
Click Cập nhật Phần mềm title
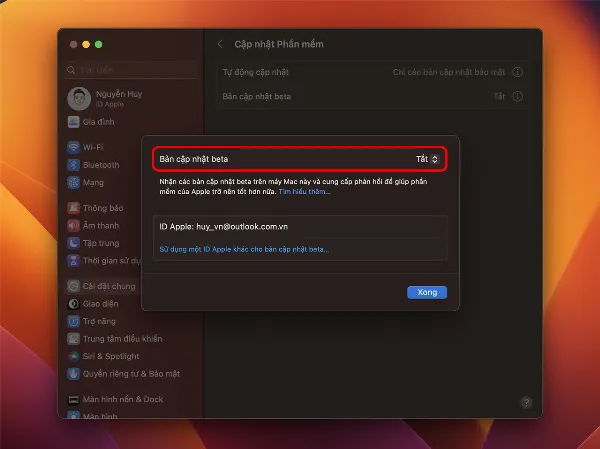[x=279, y=44]
